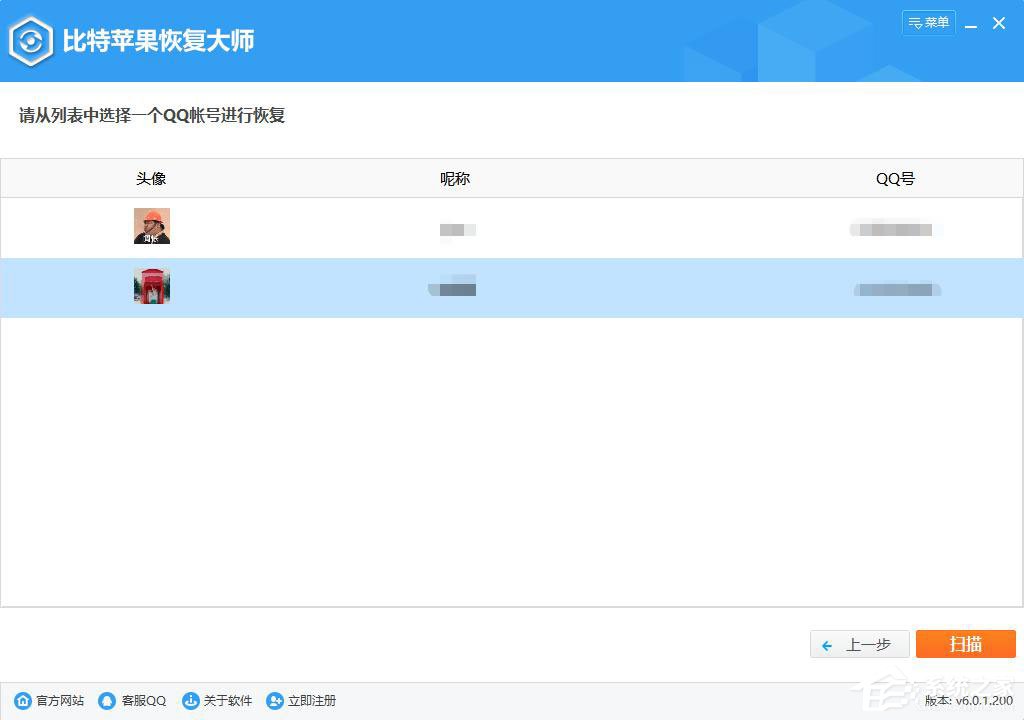Click the QQ penguin icon beside 客服QQ
Viewport: 1024px width, 720px height.
[104, 701]
